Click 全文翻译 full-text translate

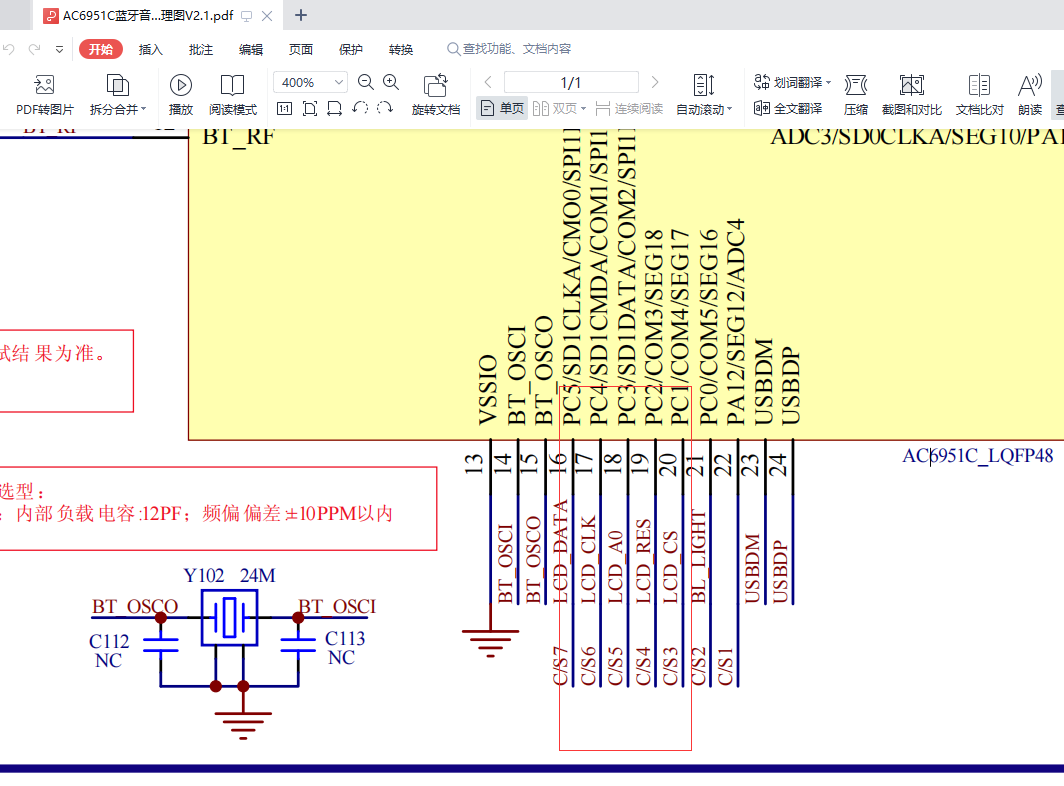(788, 109)
